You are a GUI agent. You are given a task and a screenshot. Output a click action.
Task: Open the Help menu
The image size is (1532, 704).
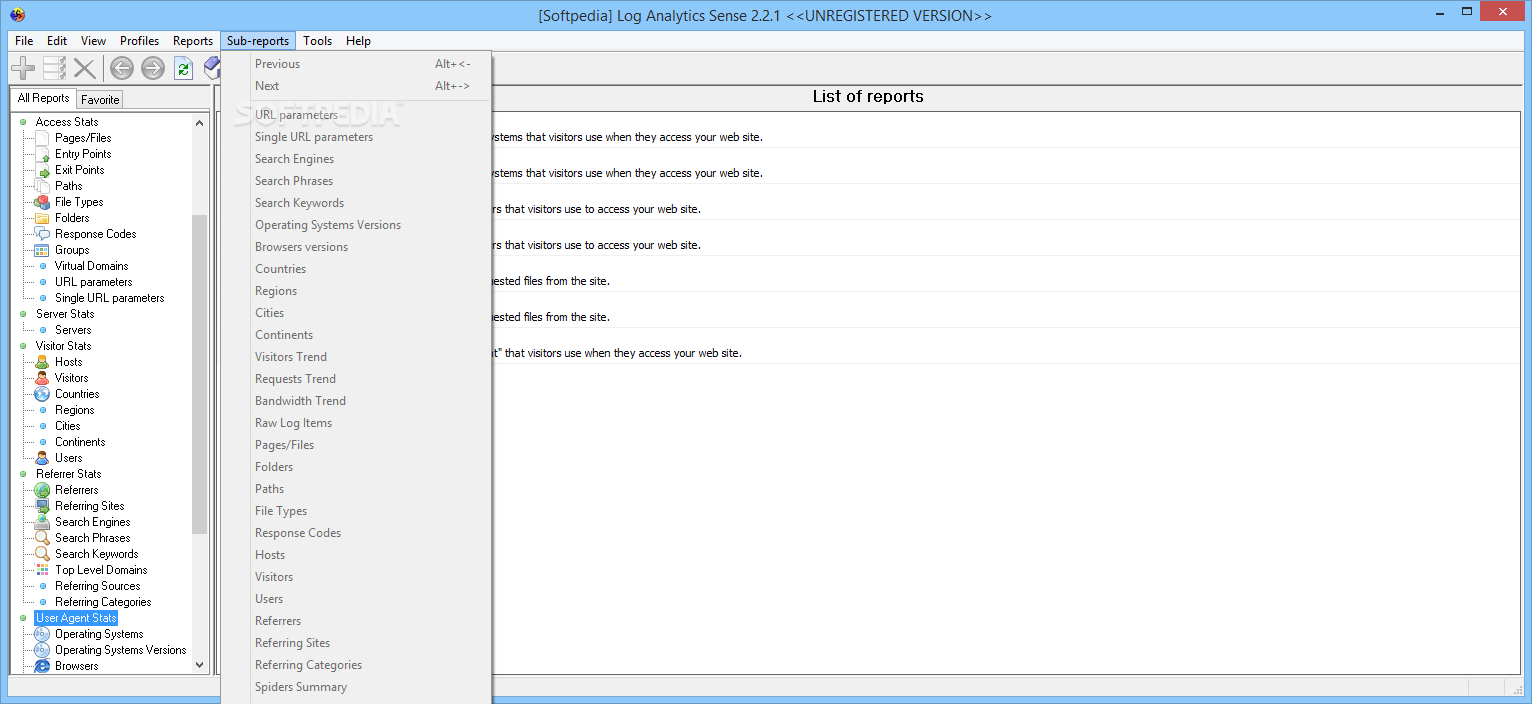[358, 41]
